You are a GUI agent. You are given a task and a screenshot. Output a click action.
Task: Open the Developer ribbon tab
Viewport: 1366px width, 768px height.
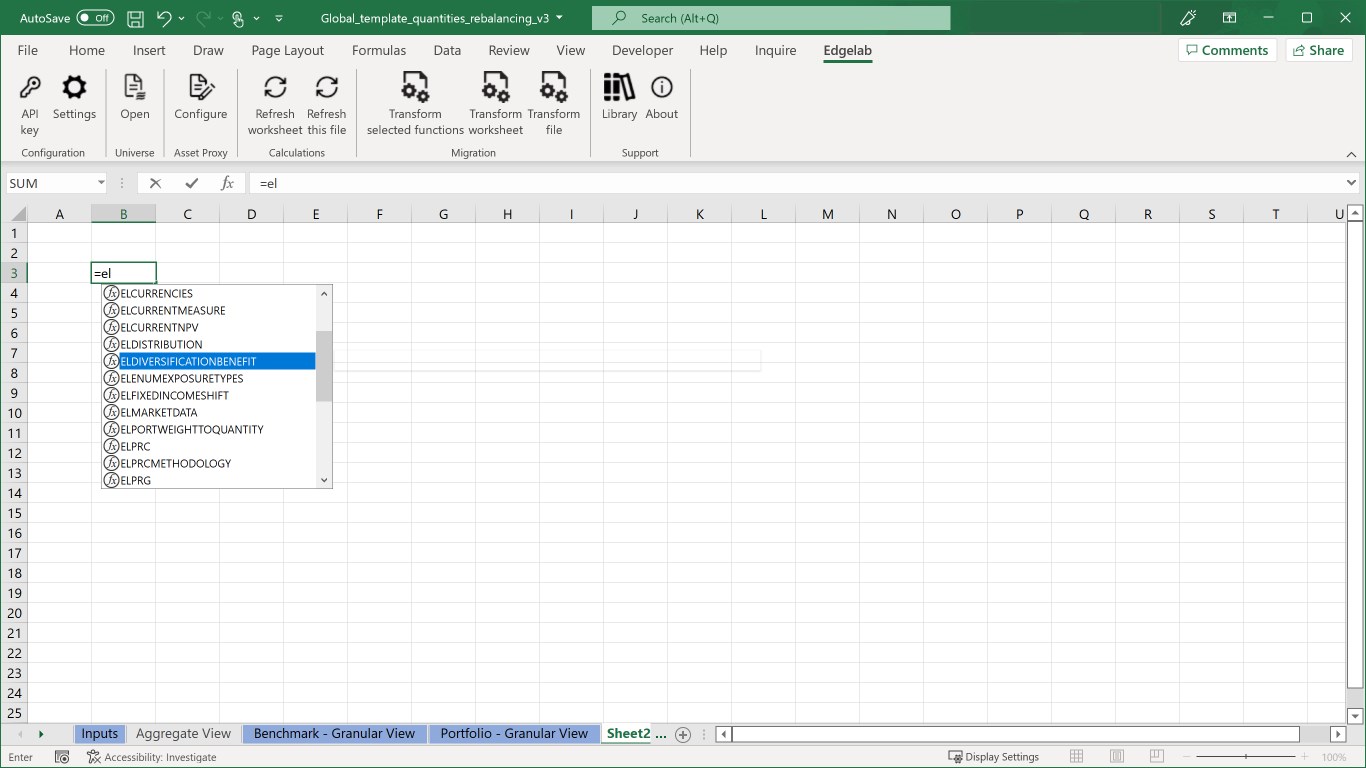point(643,50)
